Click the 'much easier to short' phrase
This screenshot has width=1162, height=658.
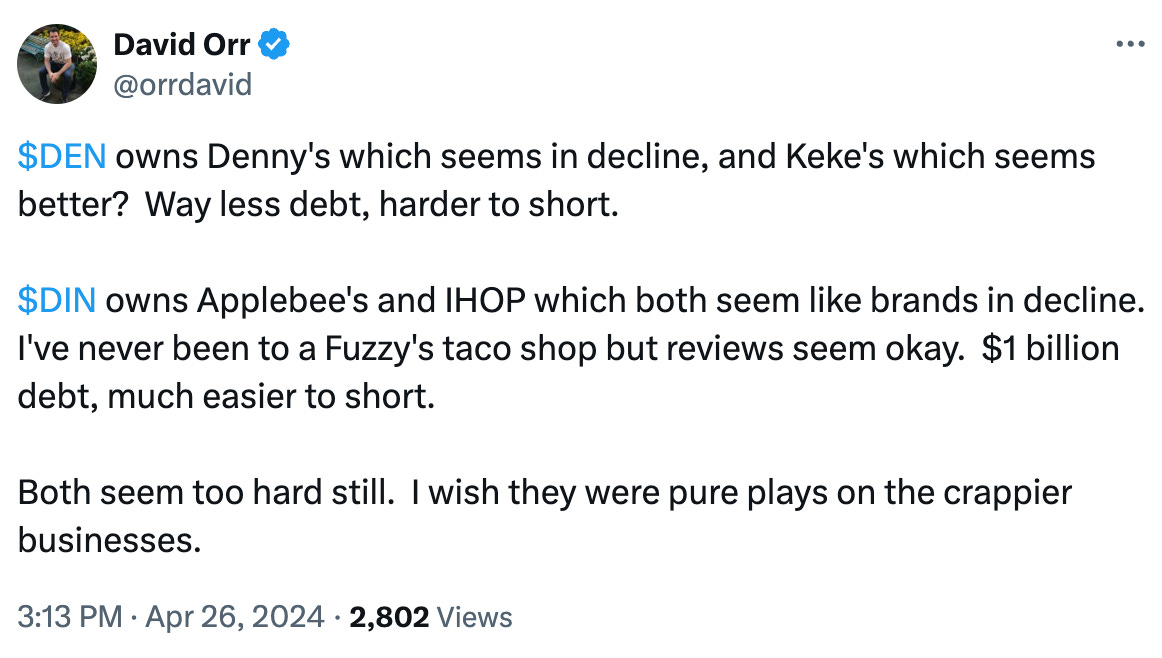tap(270, 396)
